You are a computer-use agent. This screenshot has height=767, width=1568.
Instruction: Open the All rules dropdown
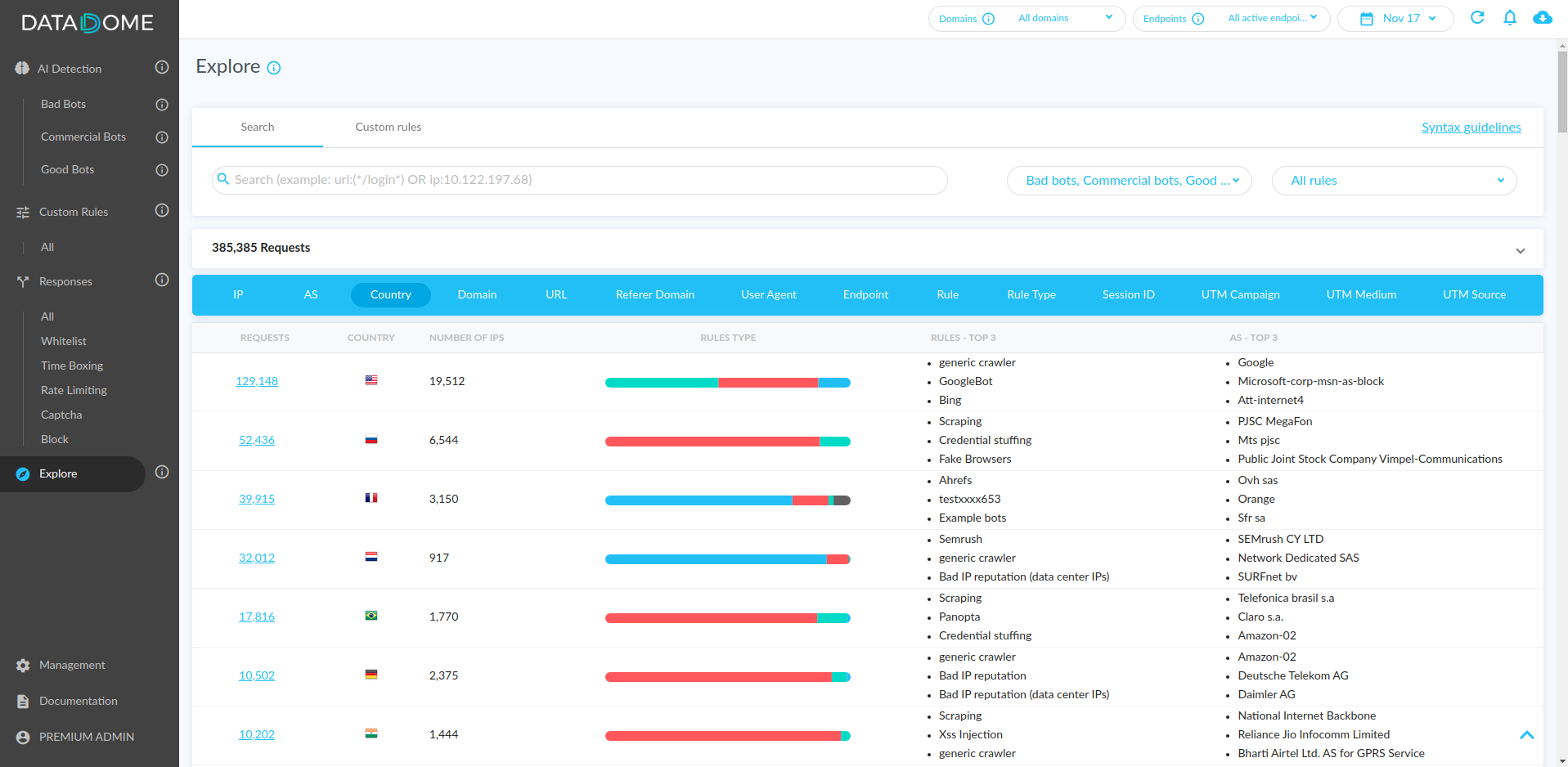coord(1394,181)
